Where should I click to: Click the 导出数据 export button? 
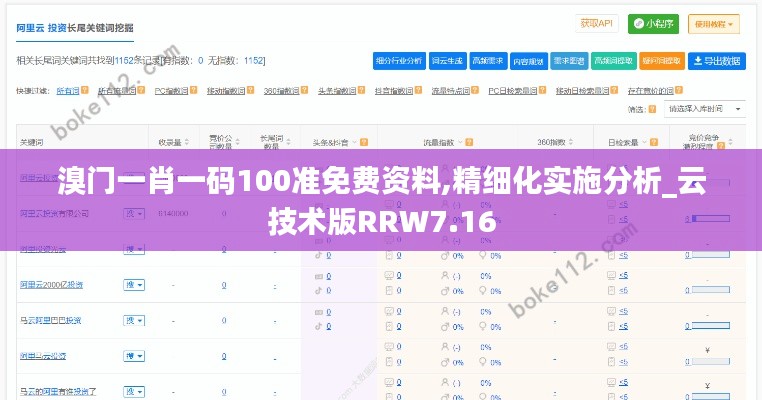[717, 61]
